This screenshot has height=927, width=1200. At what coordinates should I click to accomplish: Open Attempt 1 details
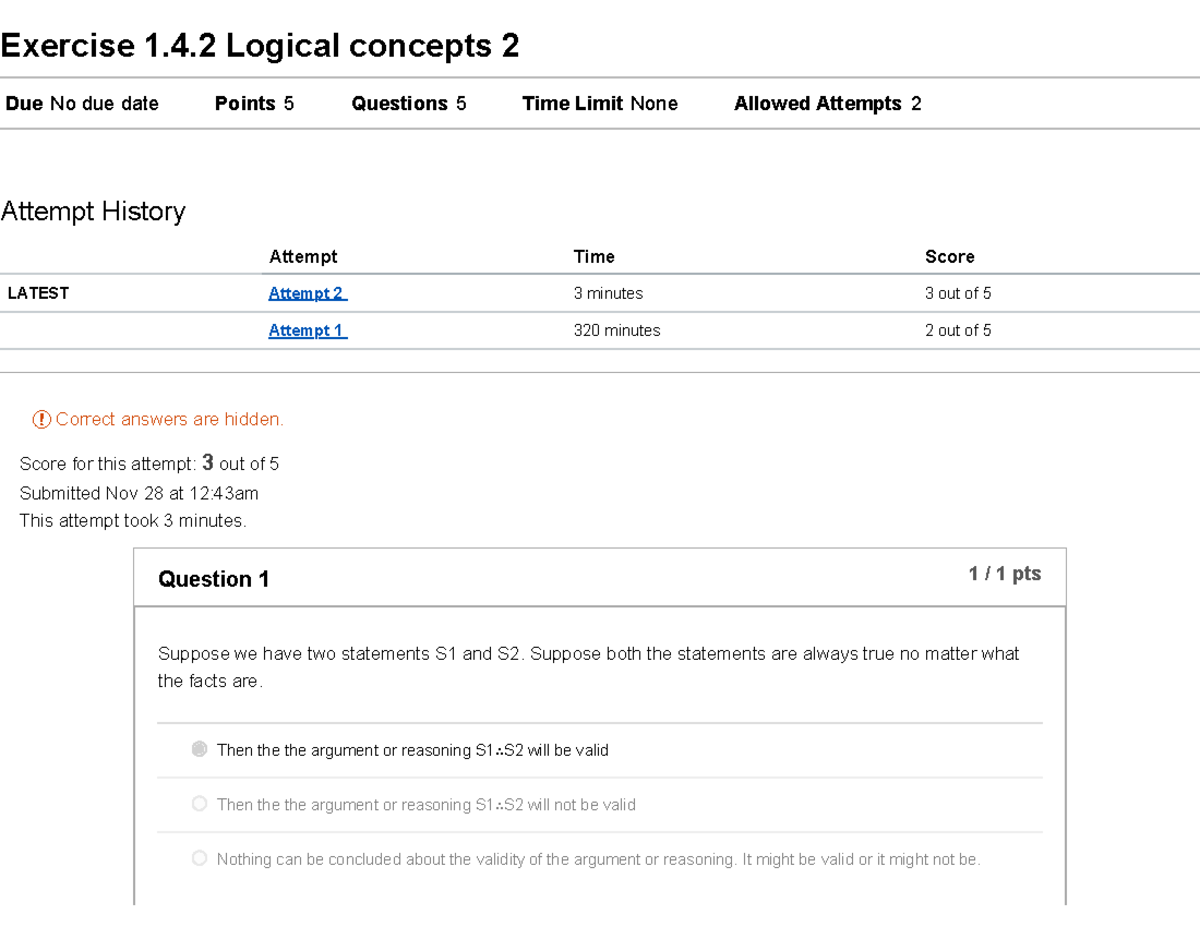coord(306,330)
